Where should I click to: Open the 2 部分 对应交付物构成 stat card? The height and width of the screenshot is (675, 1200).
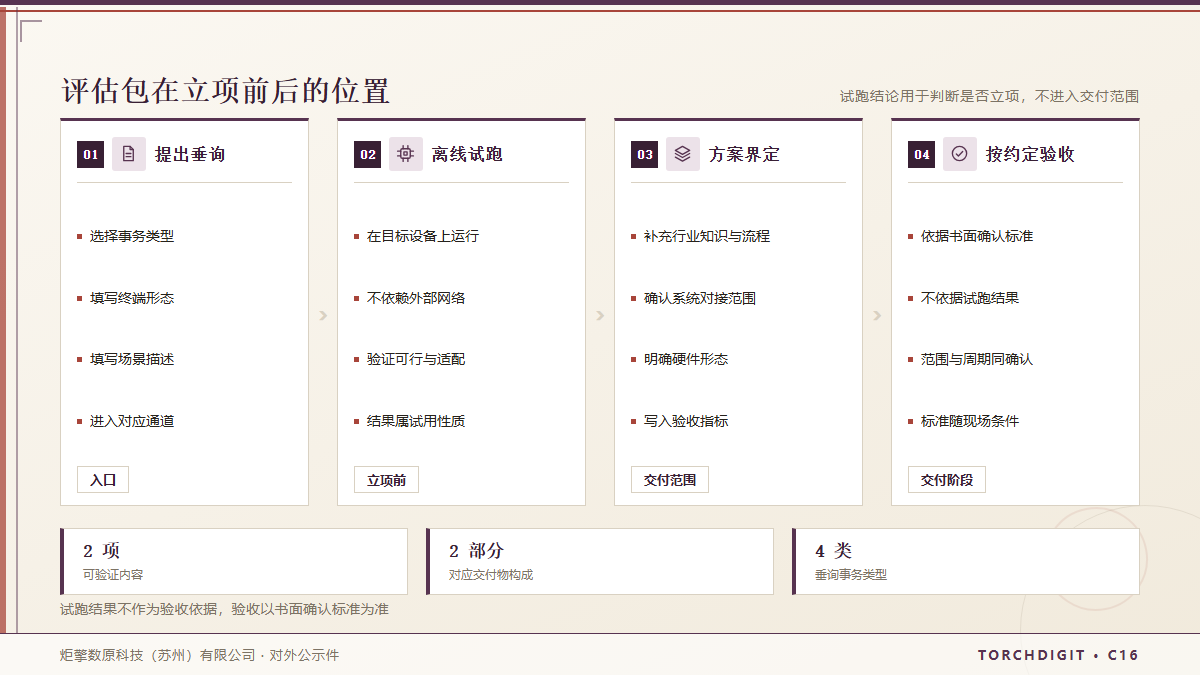coord(600,561)
